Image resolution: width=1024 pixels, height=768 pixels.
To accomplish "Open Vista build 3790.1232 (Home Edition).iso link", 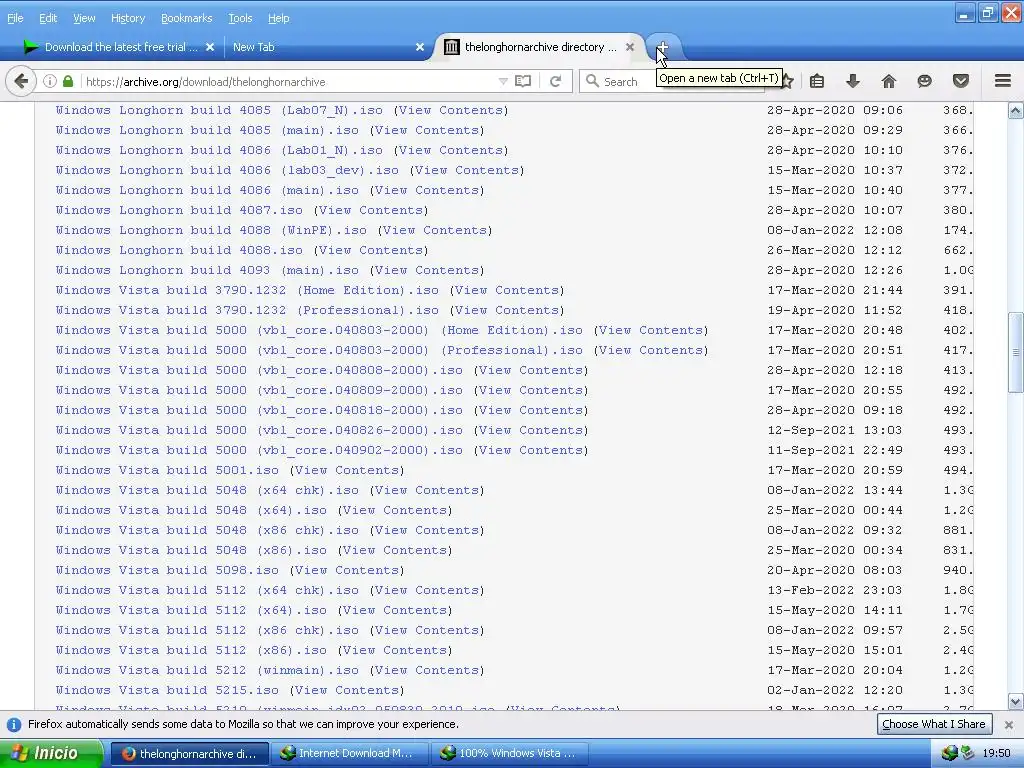I will pos(248,290).
